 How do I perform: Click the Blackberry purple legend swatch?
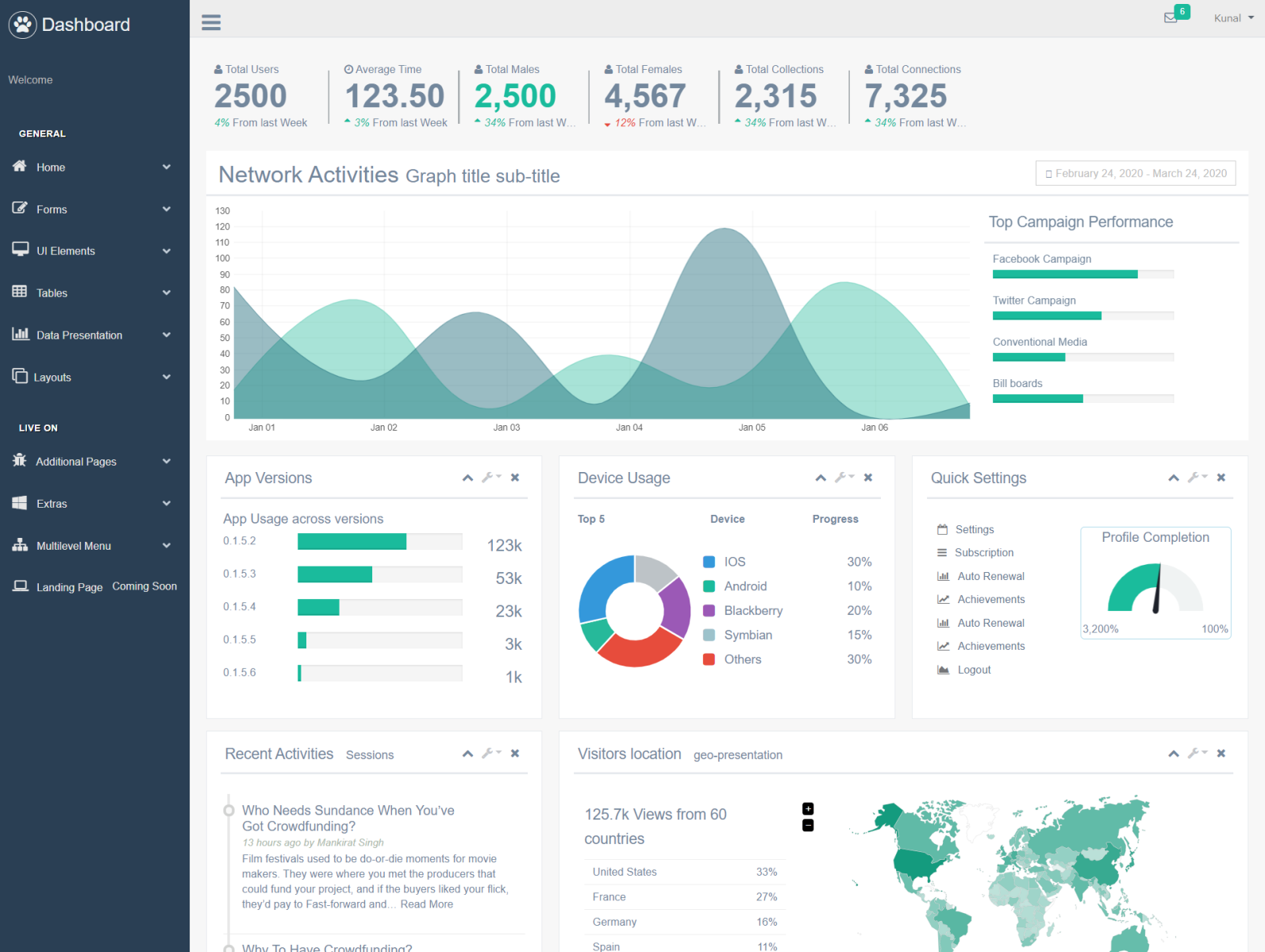tap(709, 611)
